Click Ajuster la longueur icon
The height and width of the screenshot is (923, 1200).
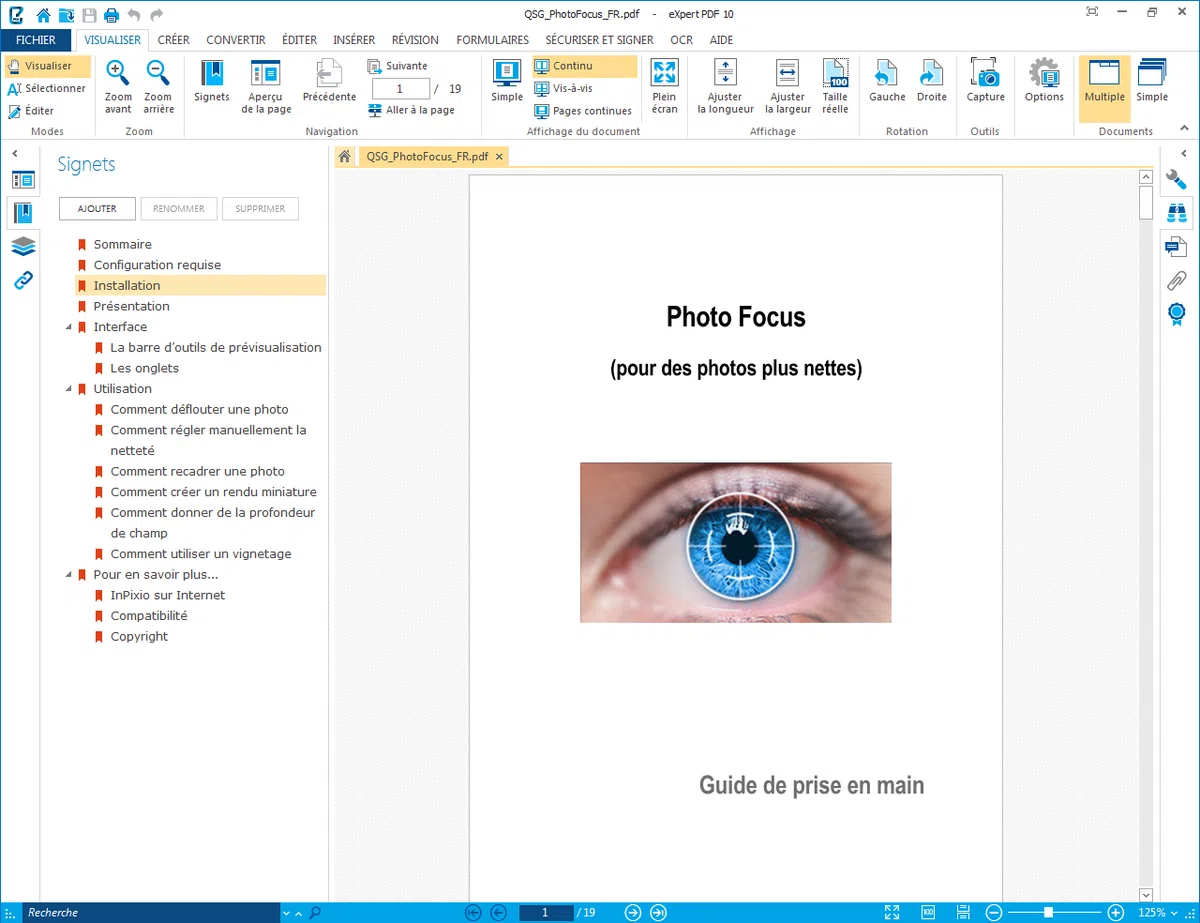coord(725,73)
